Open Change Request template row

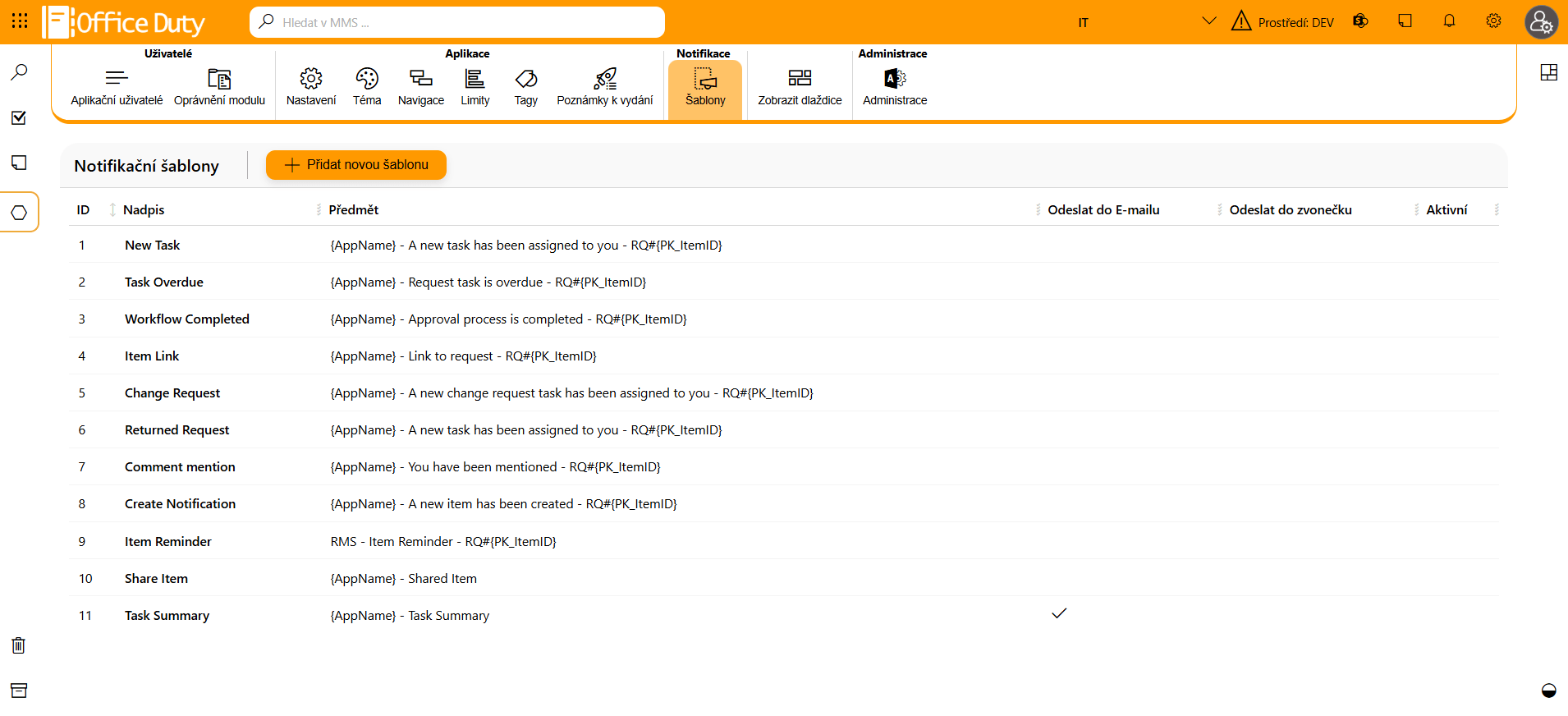[x=784, y=392]
